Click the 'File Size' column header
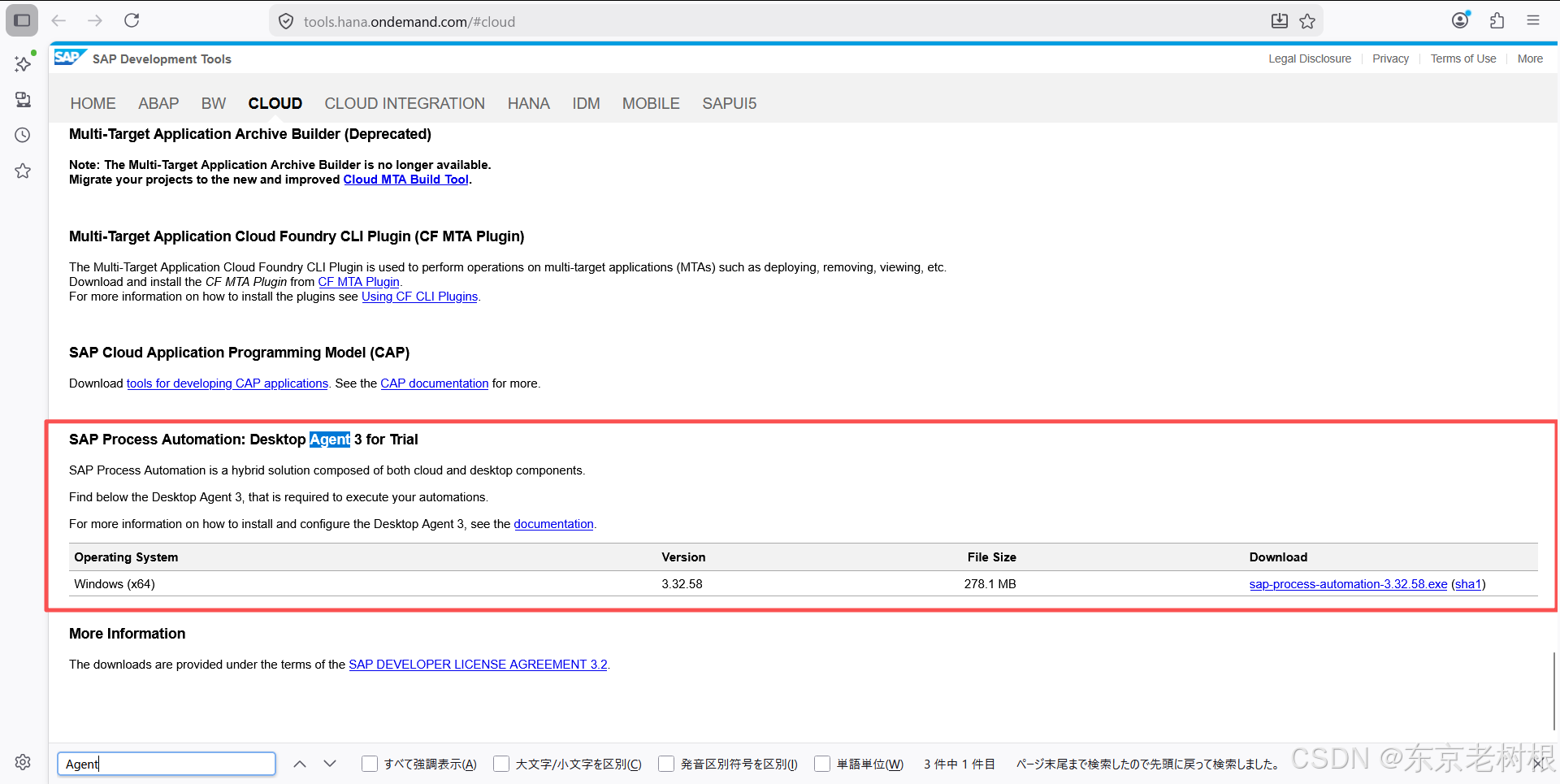This screenshot has width=1560, height=784. [x=991, y=557]
